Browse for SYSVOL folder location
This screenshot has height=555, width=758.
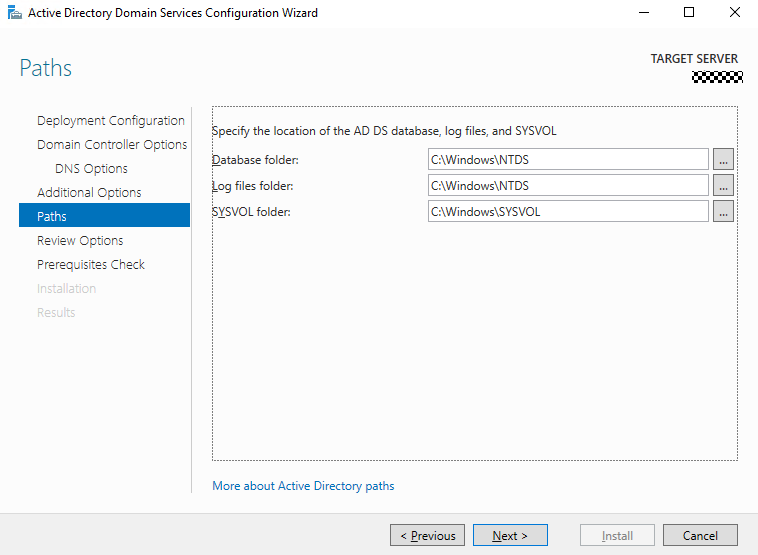[723, 211]
